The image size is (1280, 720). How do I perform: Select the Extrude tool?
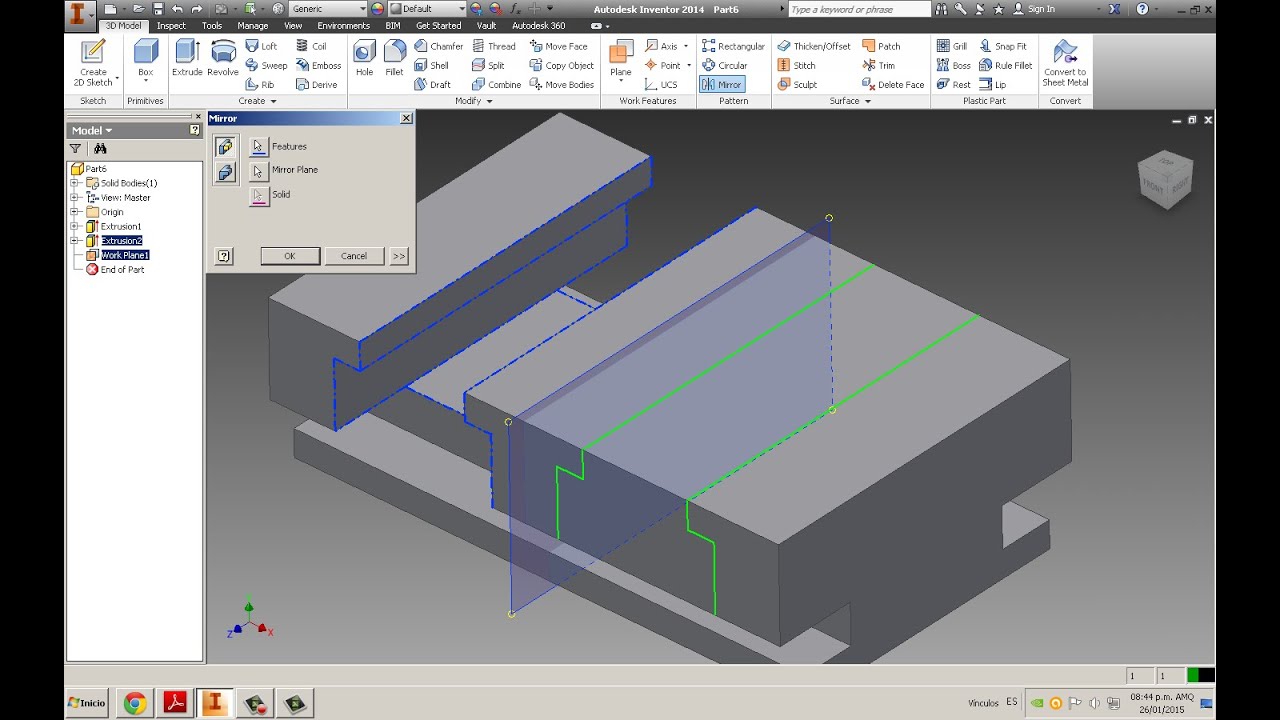187,58
